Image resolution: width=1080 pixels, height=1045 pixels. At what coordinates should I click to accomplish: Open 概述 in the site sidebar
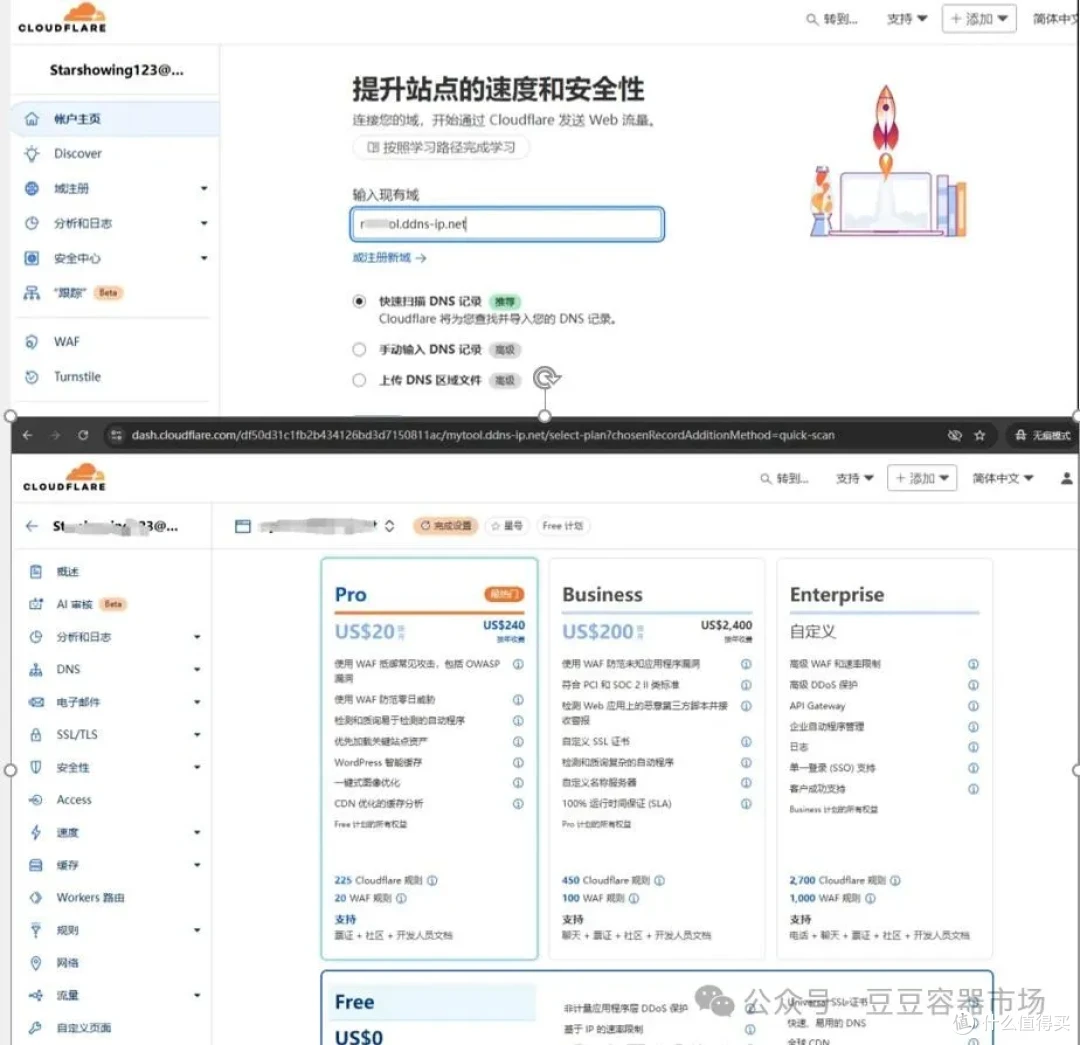(67, 572)
